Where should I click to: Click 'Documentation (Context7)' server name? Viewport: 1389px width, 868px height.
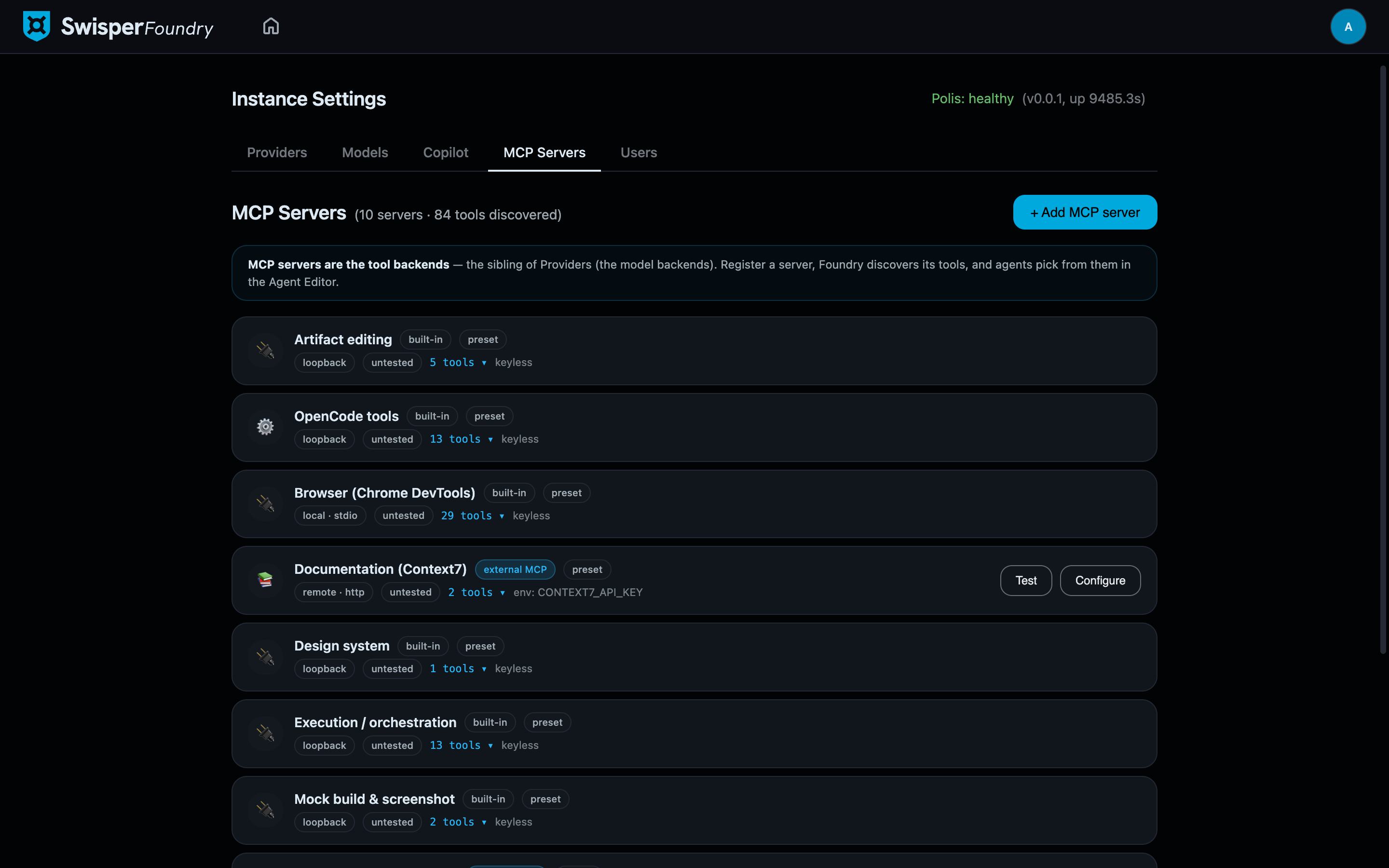[x=380, y=569]
